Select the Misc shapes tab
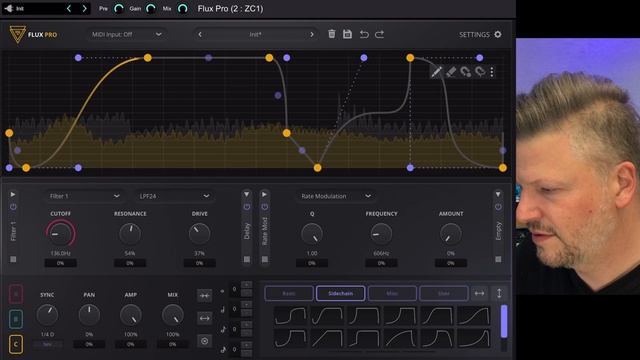Viewport: 640px width, 360px height. pyautogui.click(x=392, y=293)
